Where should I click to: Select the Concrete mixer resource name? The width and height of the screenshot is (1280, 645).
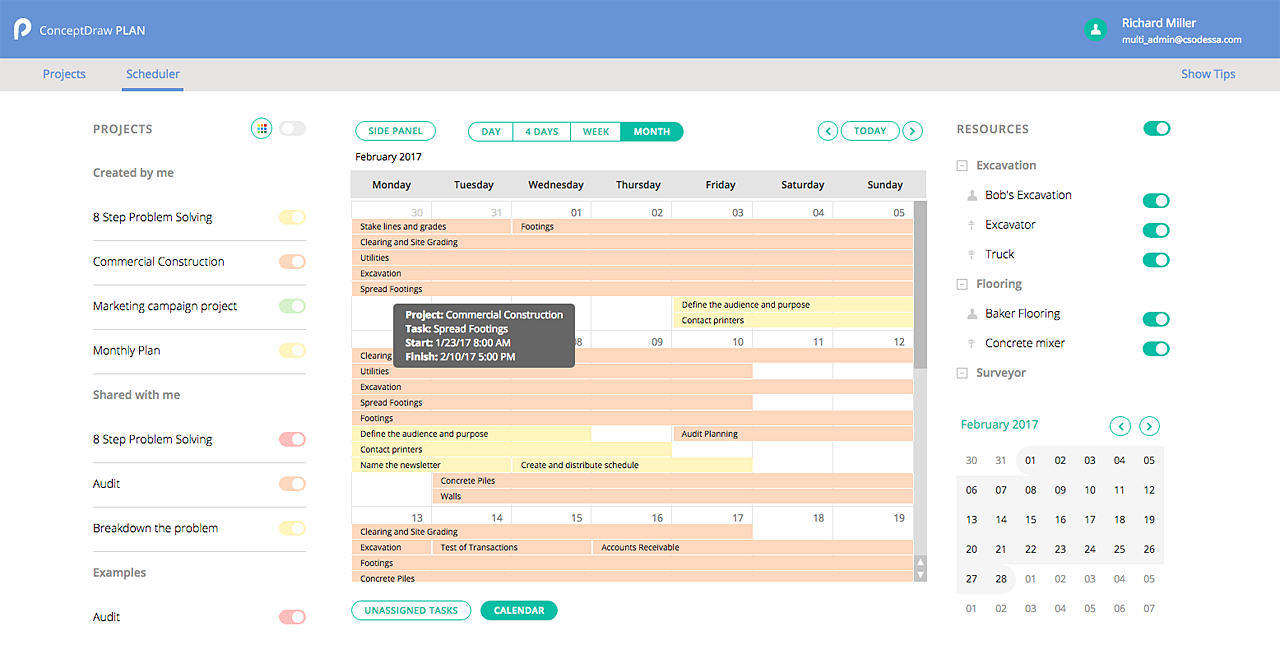[1025, 343]
